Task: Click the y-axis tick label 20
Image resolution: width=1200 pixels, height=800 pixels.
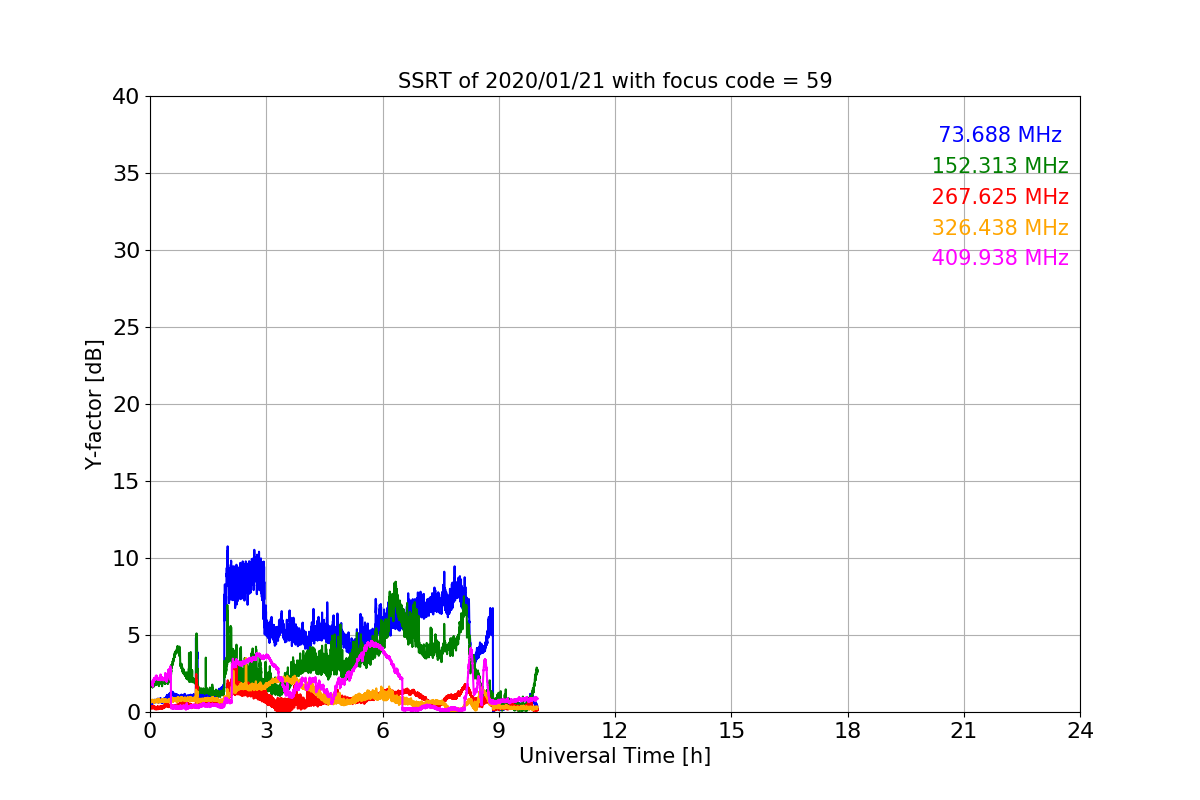Action: point(127,405)
